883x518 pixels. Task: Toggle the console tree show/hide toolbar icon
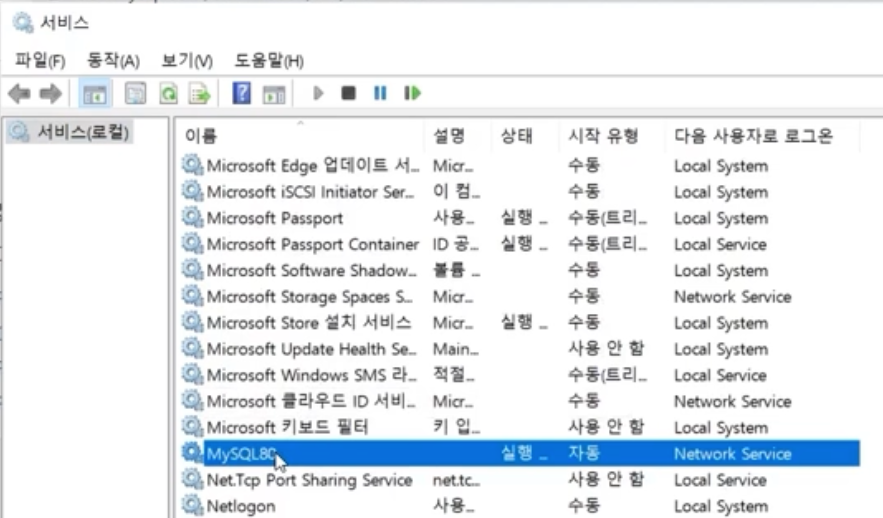(95, 93)
